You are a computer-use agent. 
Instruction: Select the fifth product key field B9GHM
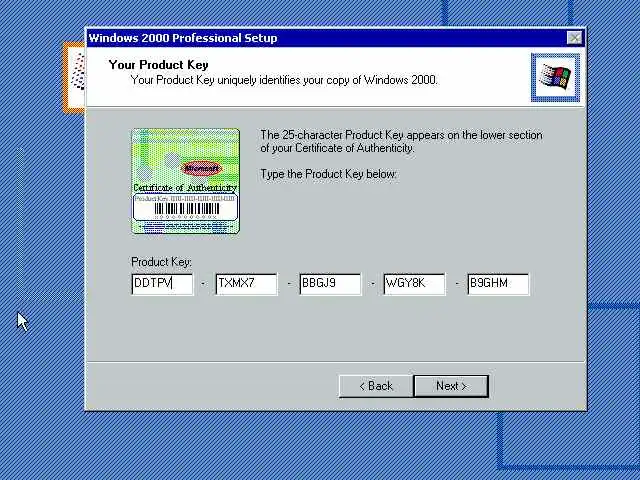coord(498,284)
